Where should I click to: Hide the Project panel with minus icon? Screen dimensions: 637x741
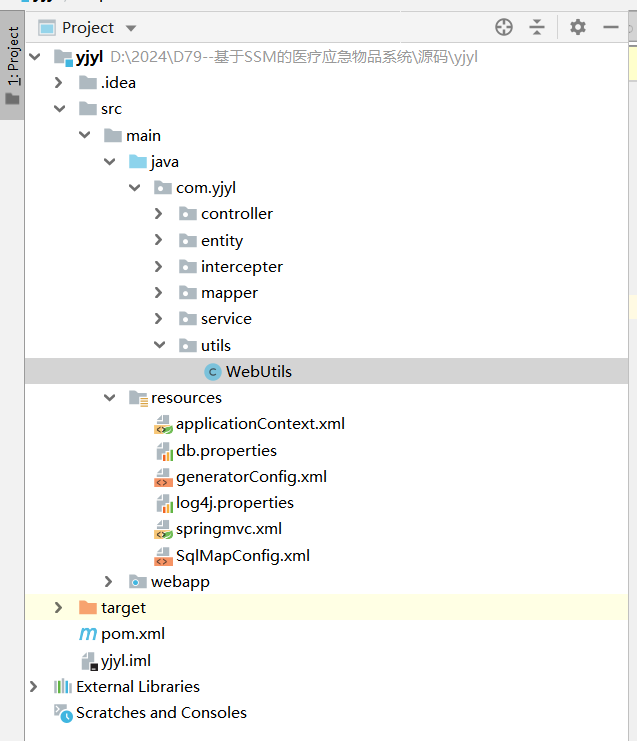[611, 28]
